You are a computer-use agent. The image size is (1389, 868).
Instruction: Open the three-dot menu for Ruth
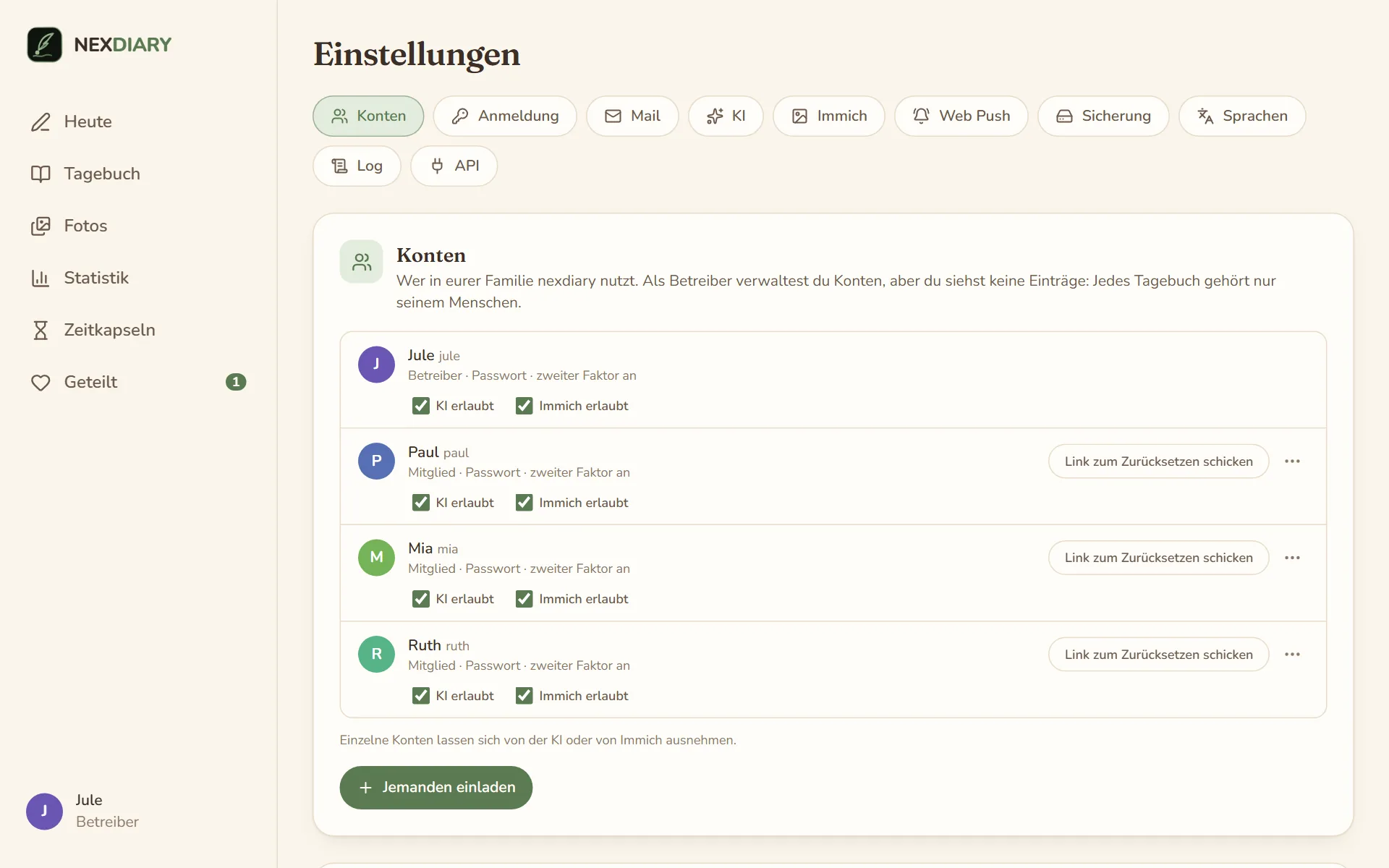(x=1293, y=655)
